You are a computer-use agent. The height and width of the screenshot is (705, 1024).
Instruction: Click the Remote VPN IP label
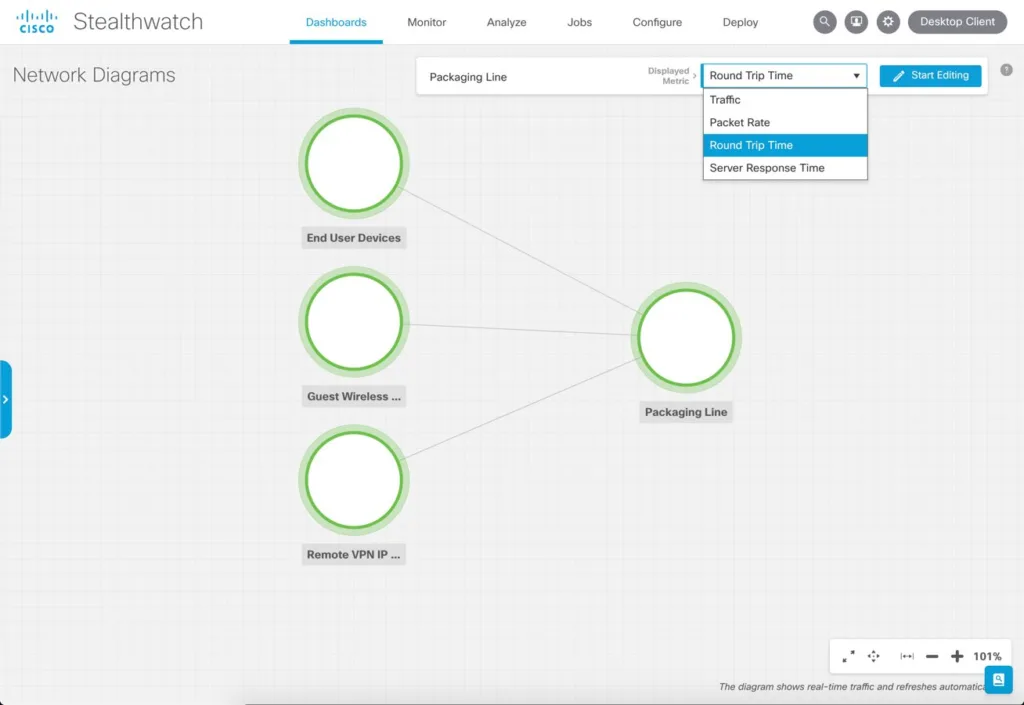(x=353, y=554)
